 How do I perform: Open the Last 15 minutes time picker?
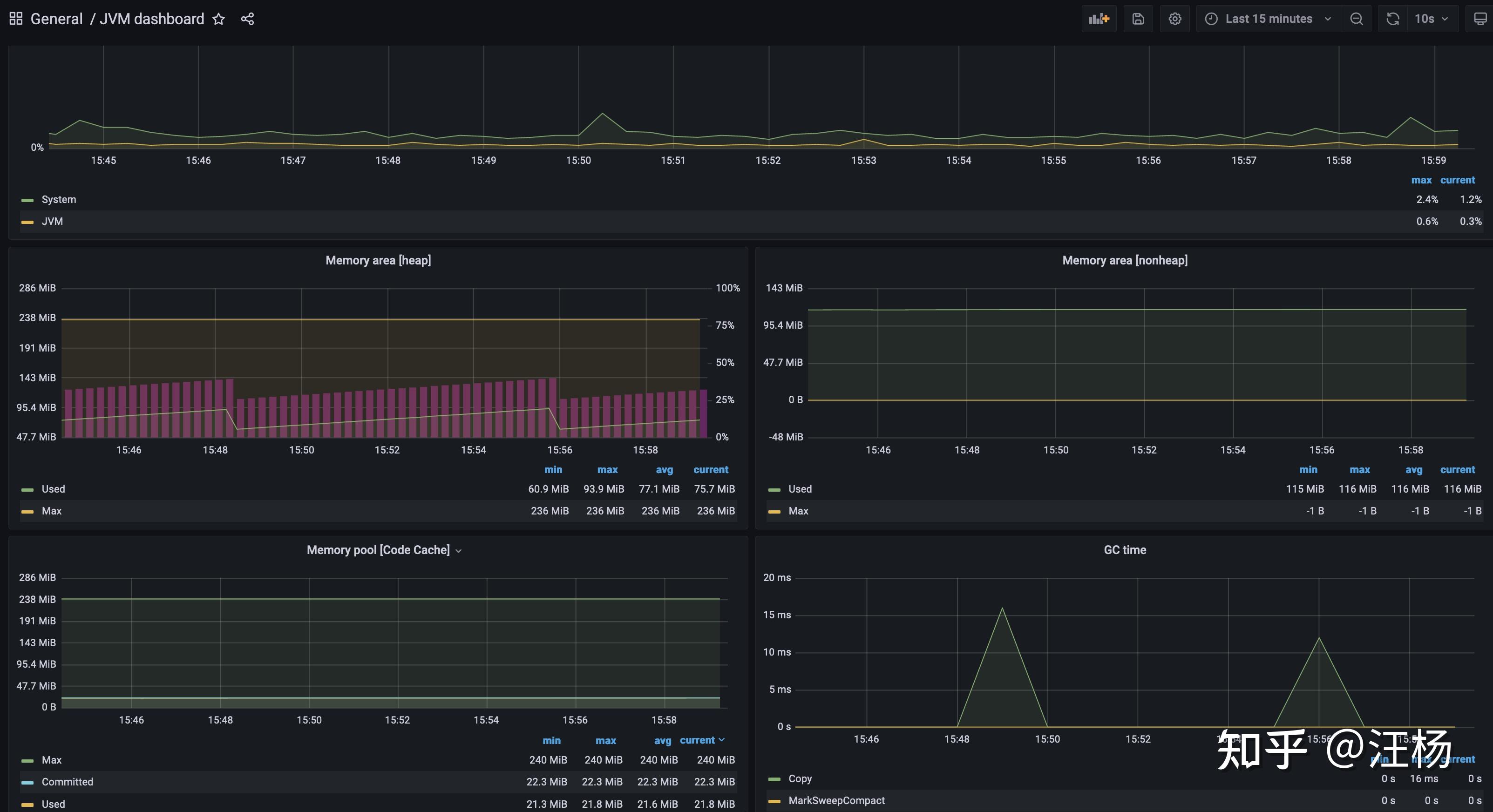[1268, 19]
